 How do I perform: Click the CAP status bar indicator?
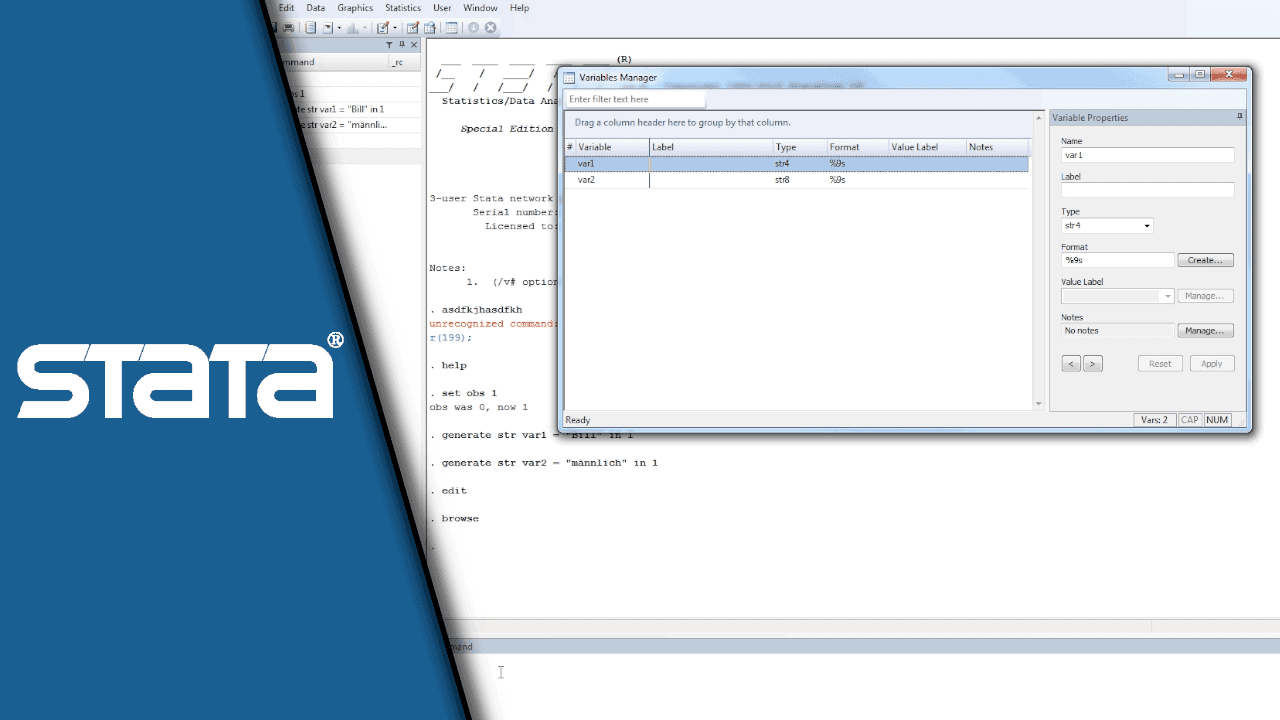[1189, 420]
